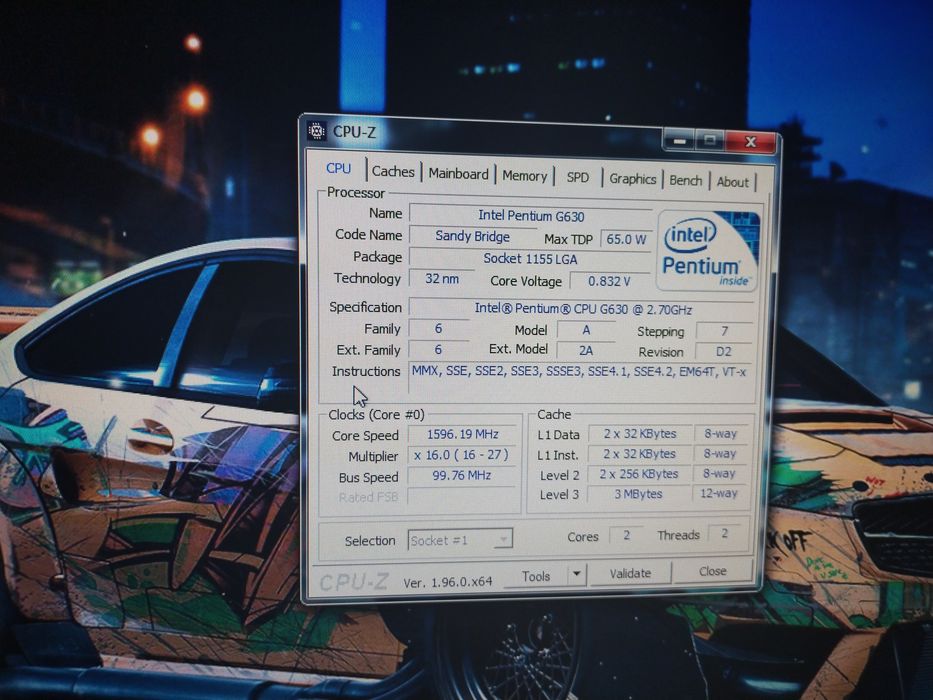933x700 pixels.
Task: Click the Revision value D2
Action: (724, 352)
